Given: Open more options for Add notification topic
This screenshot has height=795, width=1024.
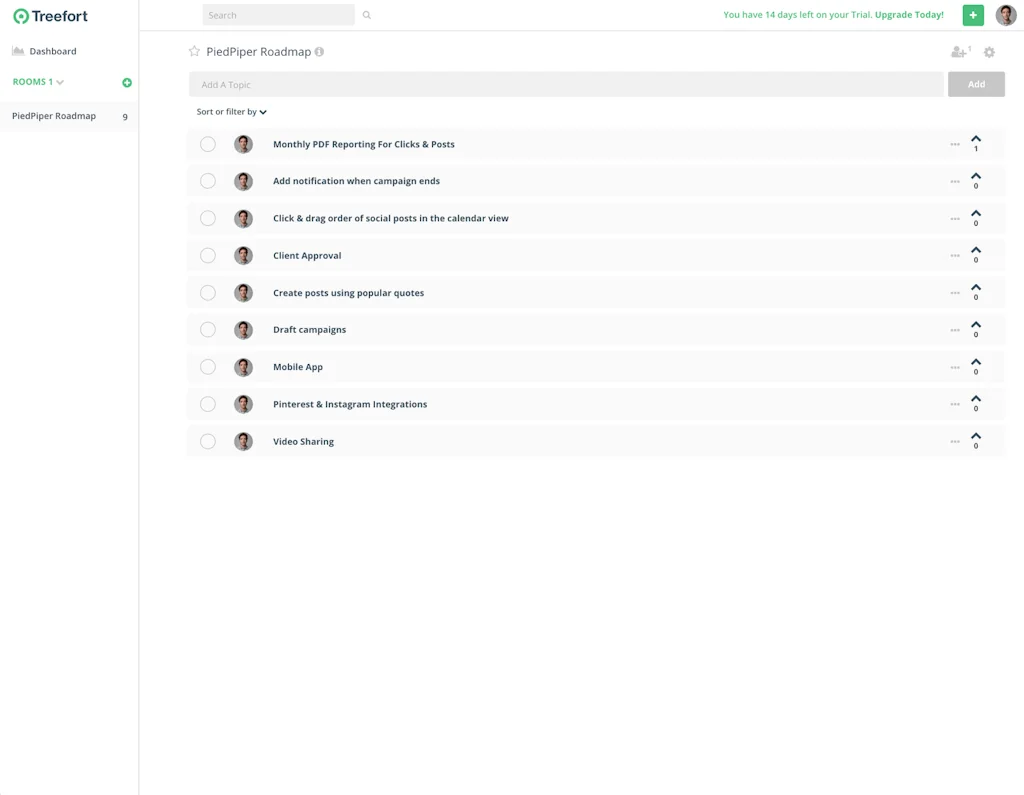Looking at the screenshot, I should click(955, 182).
